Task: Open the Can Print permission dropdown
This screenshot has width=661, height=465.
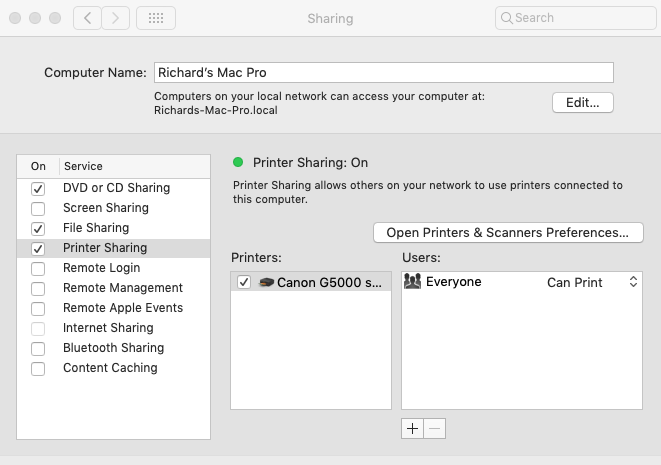Action: click(x=592, y=282)
